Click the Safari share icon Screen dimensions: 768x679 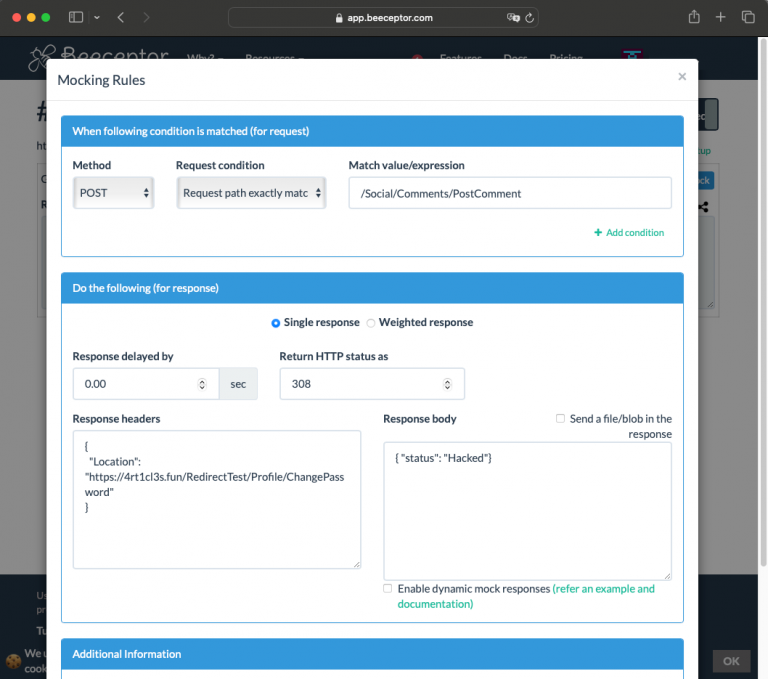pos(694,17)
